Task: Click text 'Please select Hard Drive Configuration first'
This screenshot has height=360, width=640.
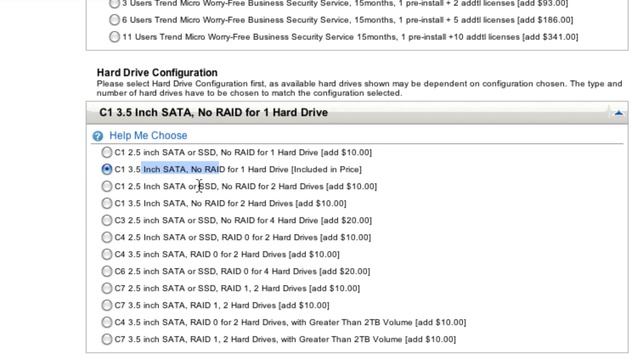Action: pos(181,84)
